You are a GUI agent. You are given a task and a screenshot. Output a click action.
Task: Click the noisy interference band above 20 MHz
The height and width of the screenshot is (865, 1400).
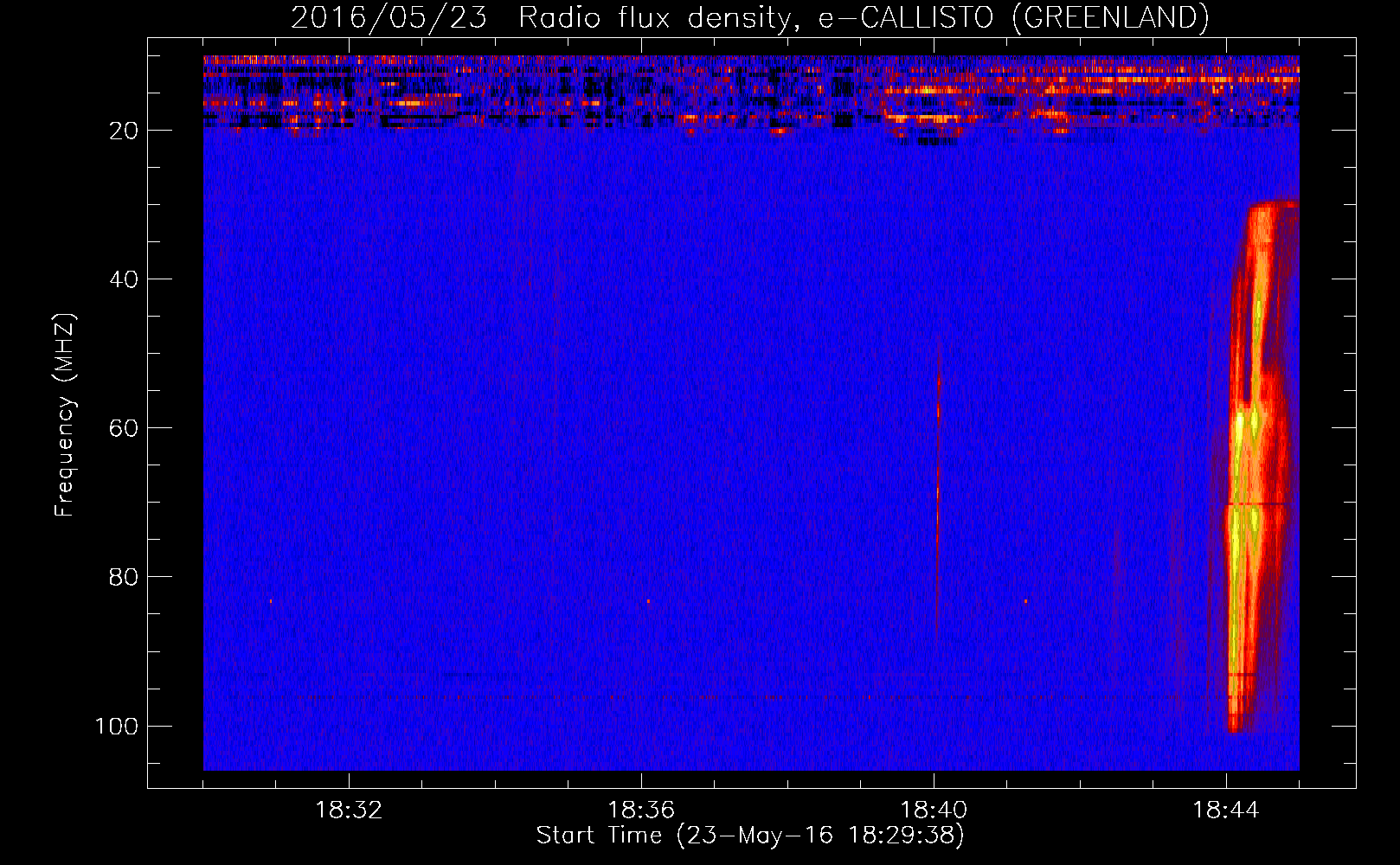751,93
